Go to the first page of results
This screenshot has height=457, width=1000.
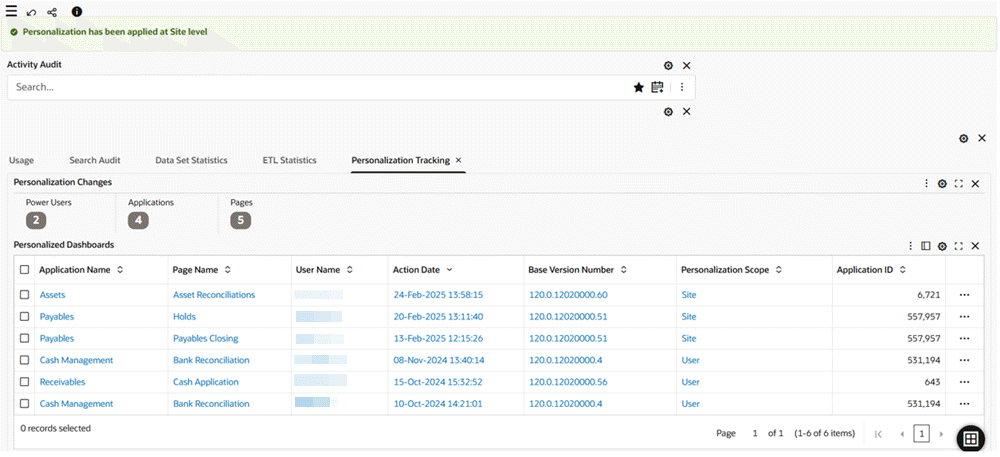(879, 434)
